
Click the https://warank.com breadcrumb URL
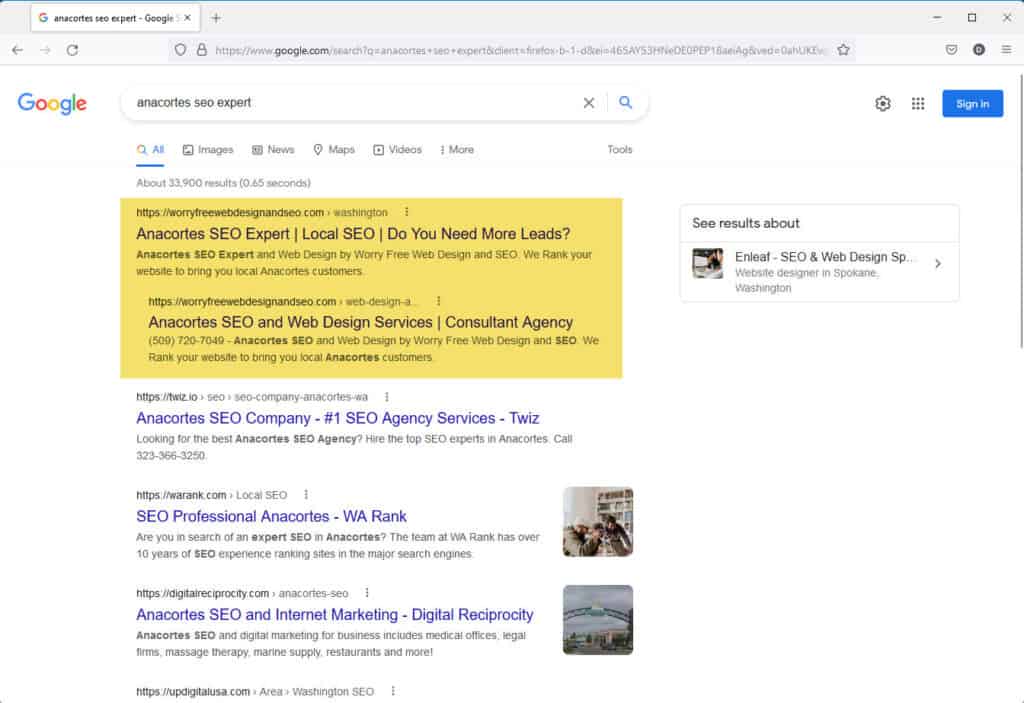[x=181, y=495]
